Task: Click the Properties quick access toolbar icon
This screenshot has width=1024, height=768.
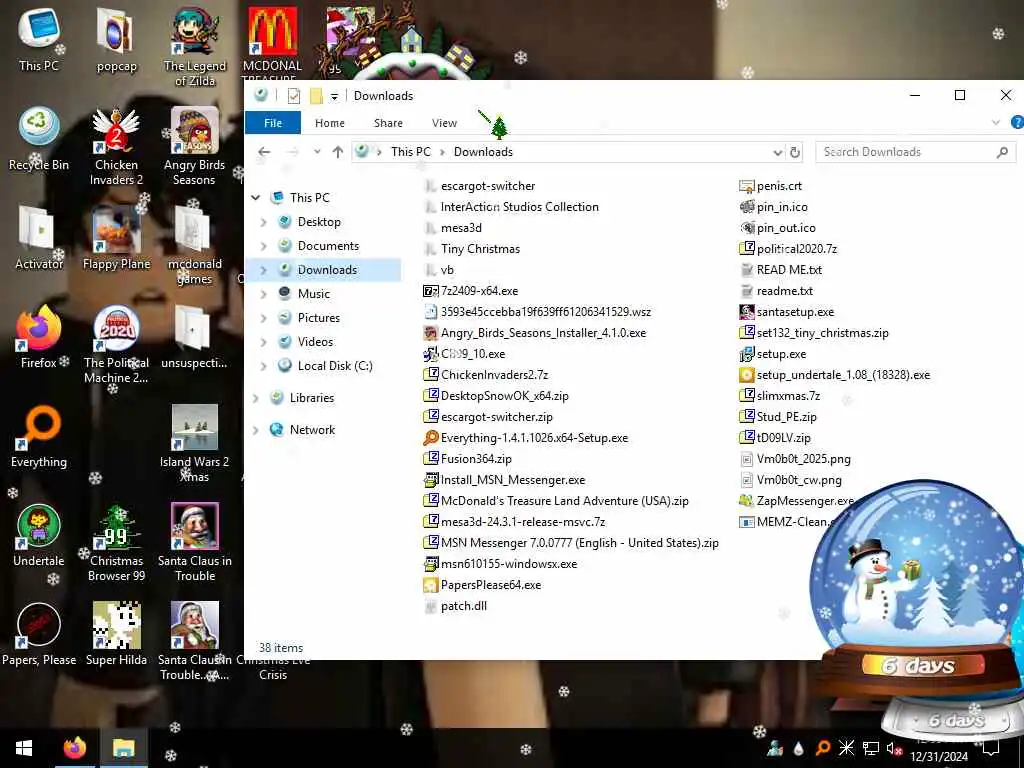Action: click(294, 96)
